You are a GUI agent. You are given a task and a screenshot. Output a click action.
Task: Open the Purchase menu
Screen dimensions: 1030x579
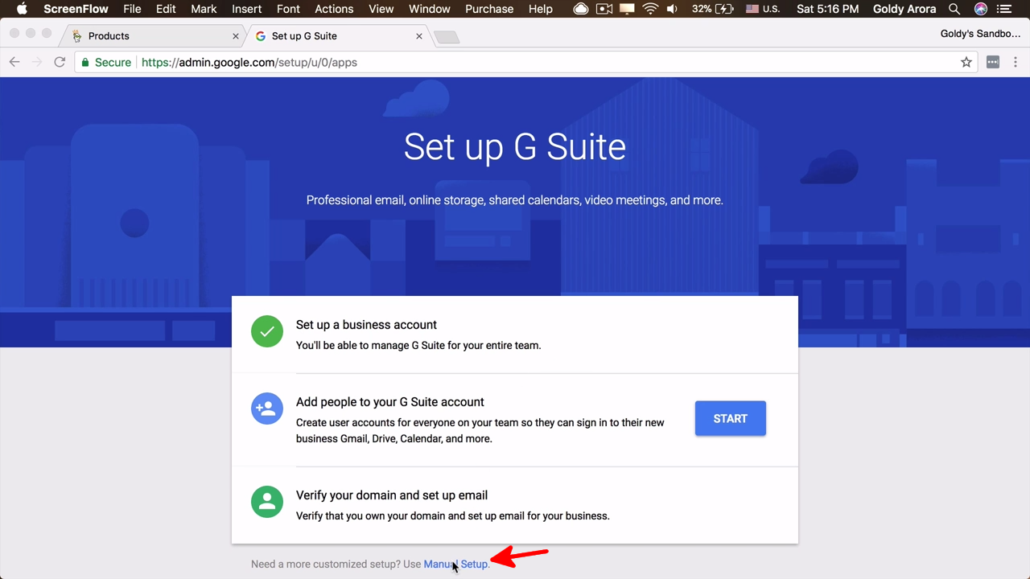489,9
